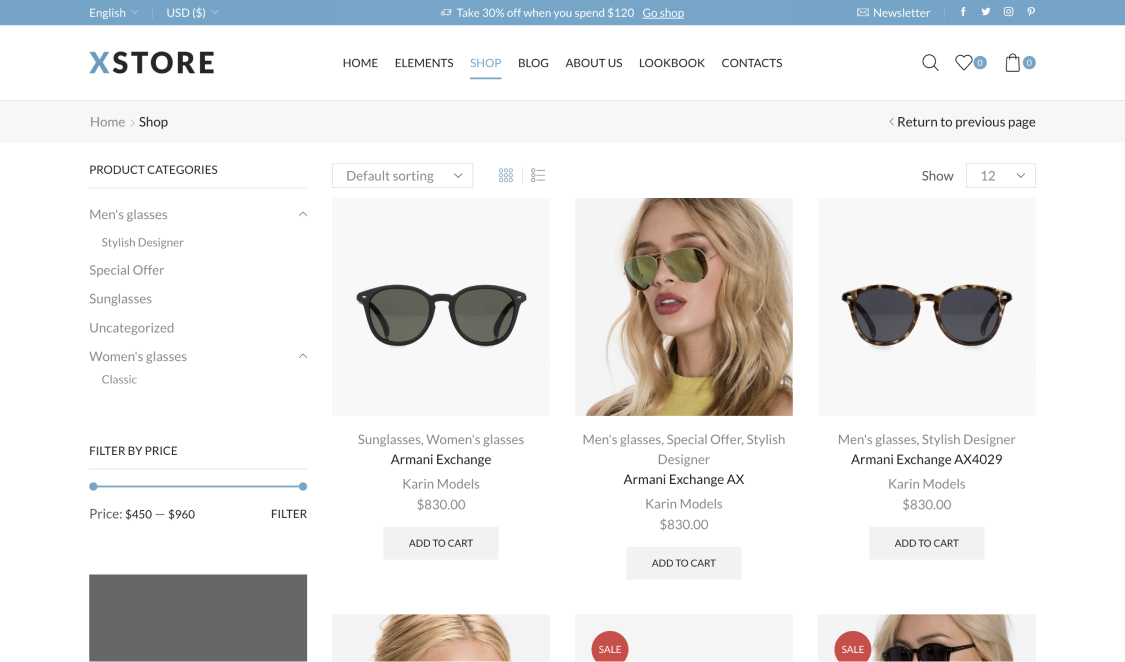This screenshot has width=1125, height=662.
Task: Open the wishlist heart icon
Action: pos(963,63)
